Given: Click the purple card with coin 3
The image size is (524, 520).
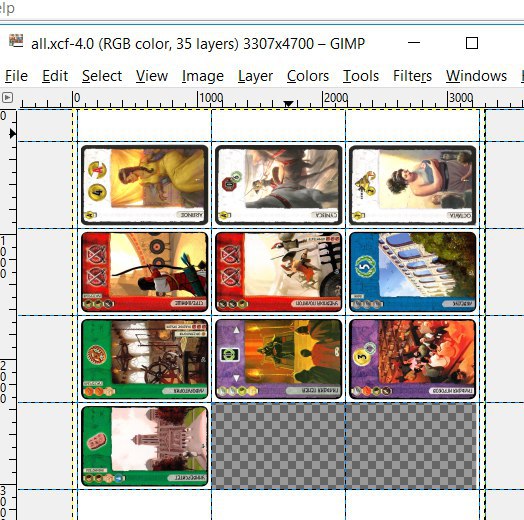Looking at the screenshot, I should pyautogui.click(x=412, y=359).
